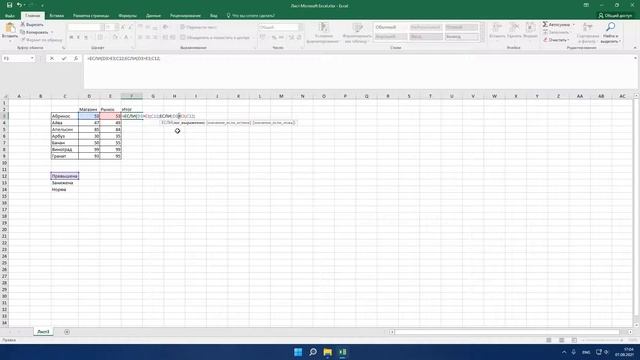Click cell containing Абрикос

[64, 116]
